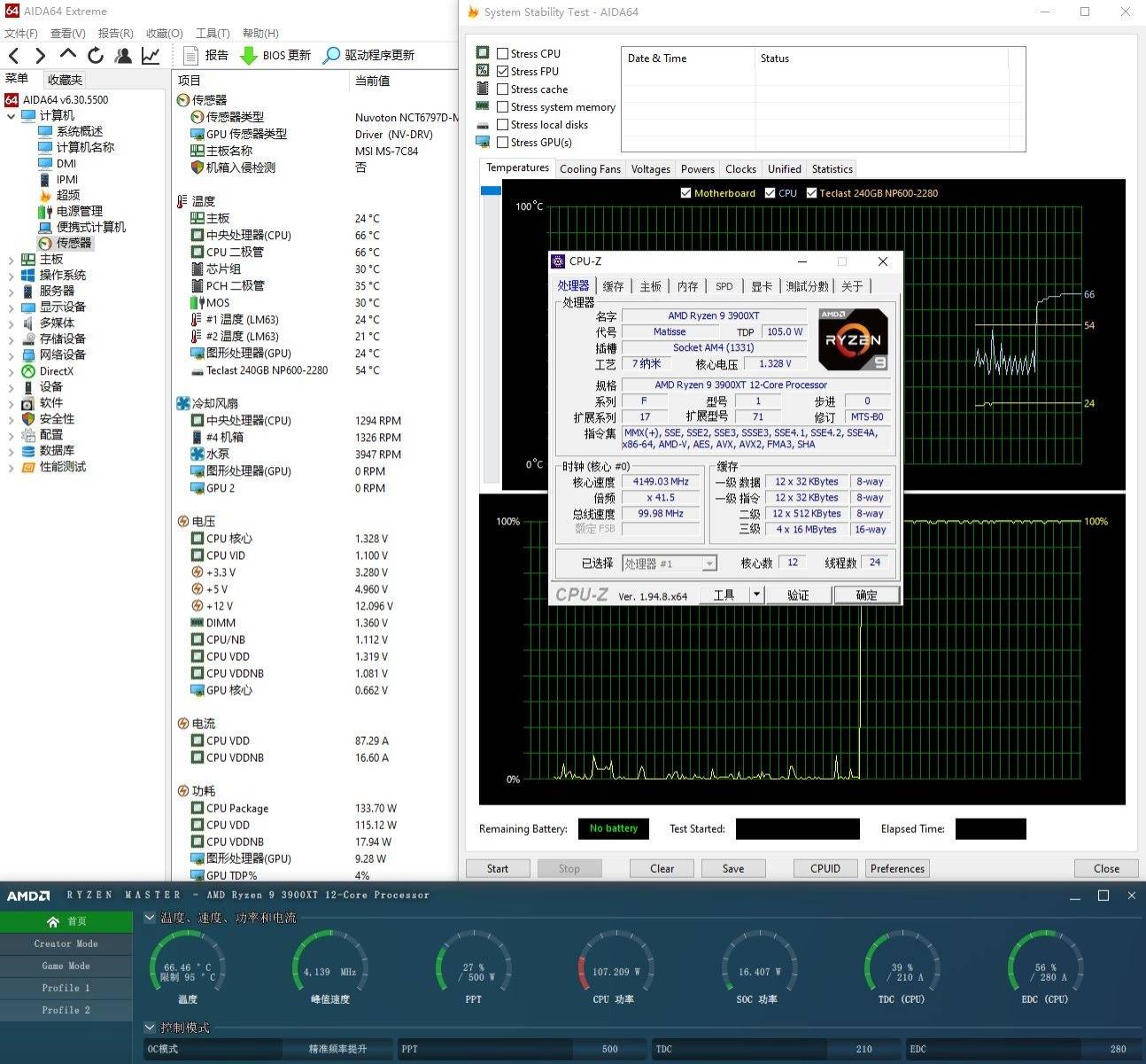
Task: Select the 传感器 sensor tree icon
Action: [x=45, y=243]
